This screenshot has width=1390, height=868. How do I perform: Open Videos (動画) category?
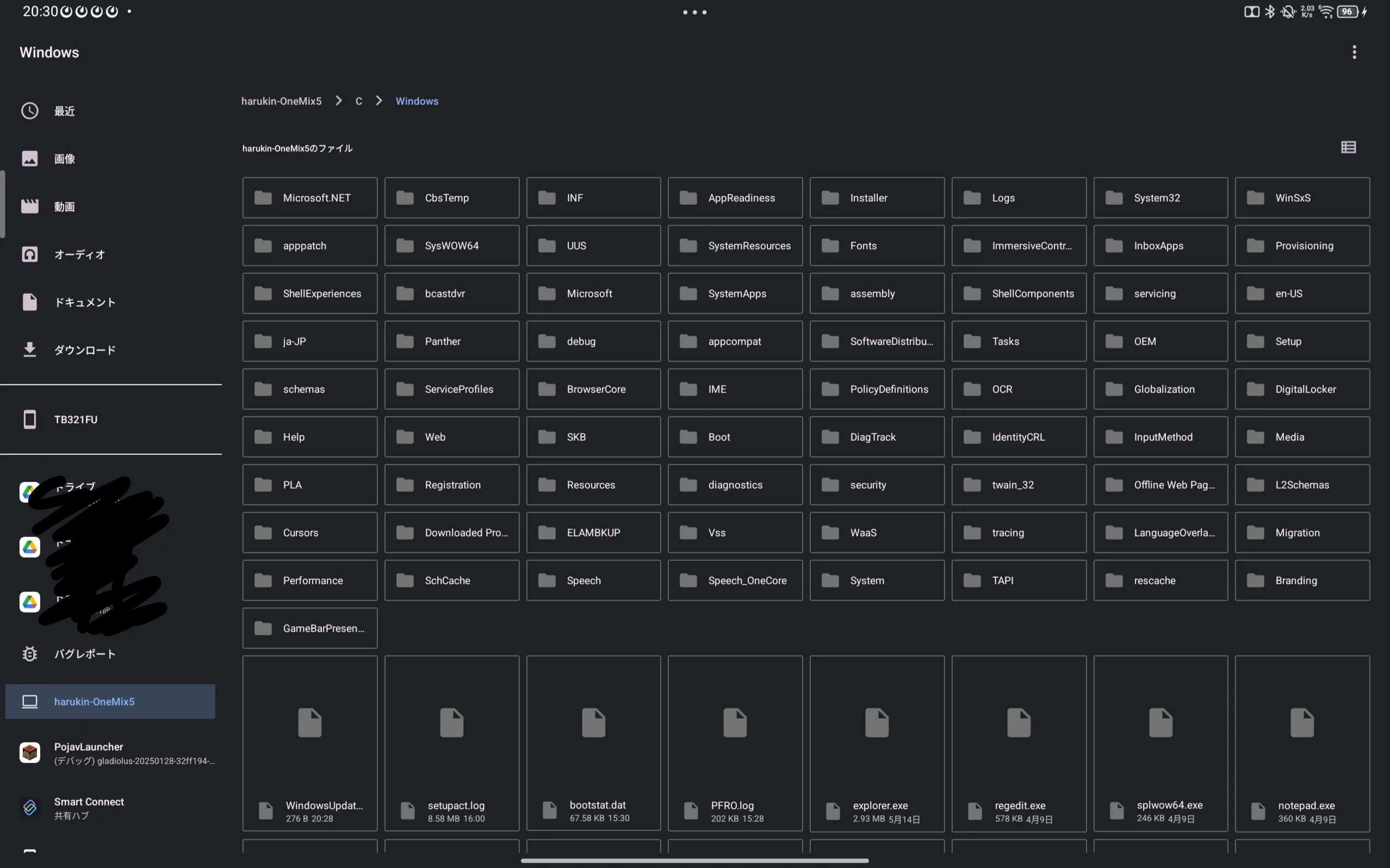click(x=64, y=207)
